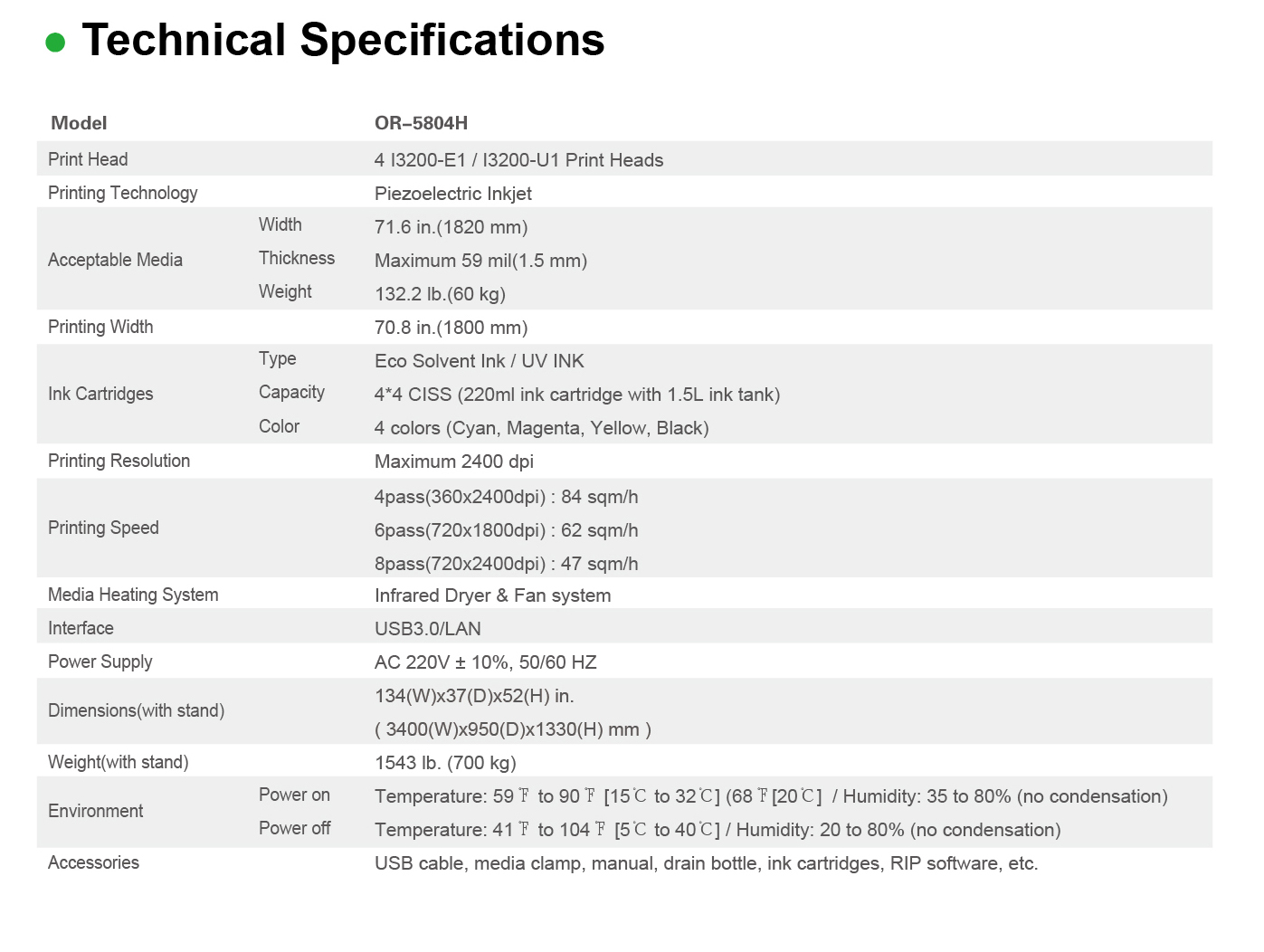Viewport: 1264px width, 952px height.
Task: Click the 3400(W)x950(D)x1330(H) mm dimensions
Action: 512,729
